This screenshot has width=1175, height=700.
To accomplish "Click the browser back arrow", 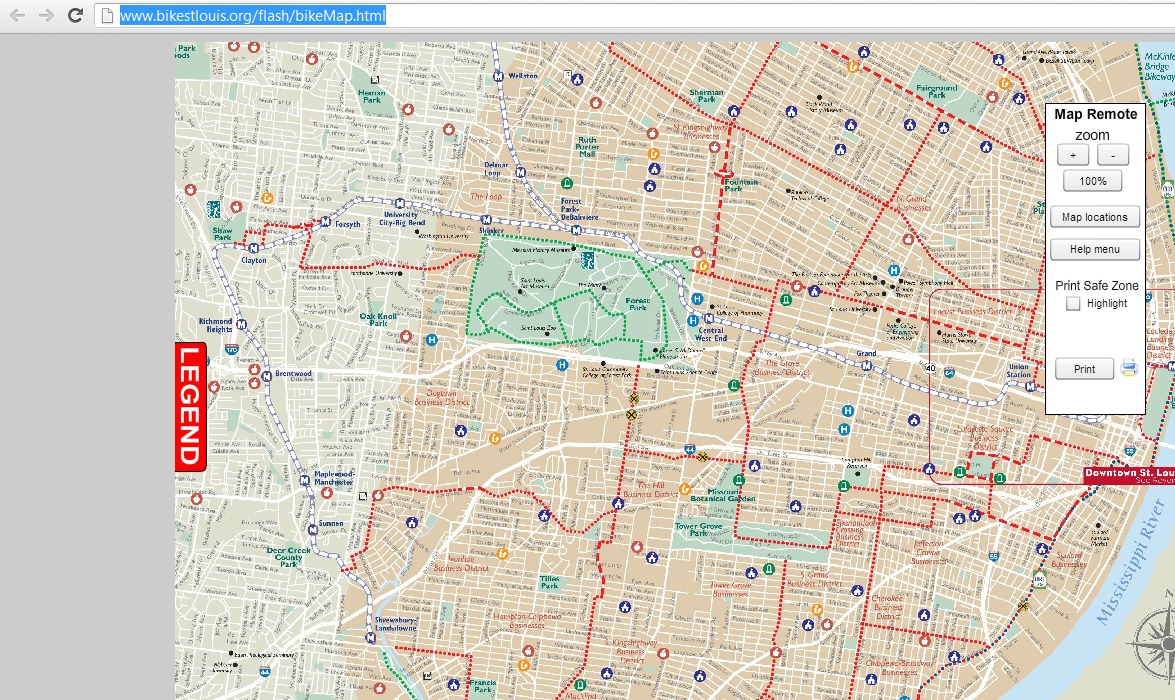I will [15, 16].
